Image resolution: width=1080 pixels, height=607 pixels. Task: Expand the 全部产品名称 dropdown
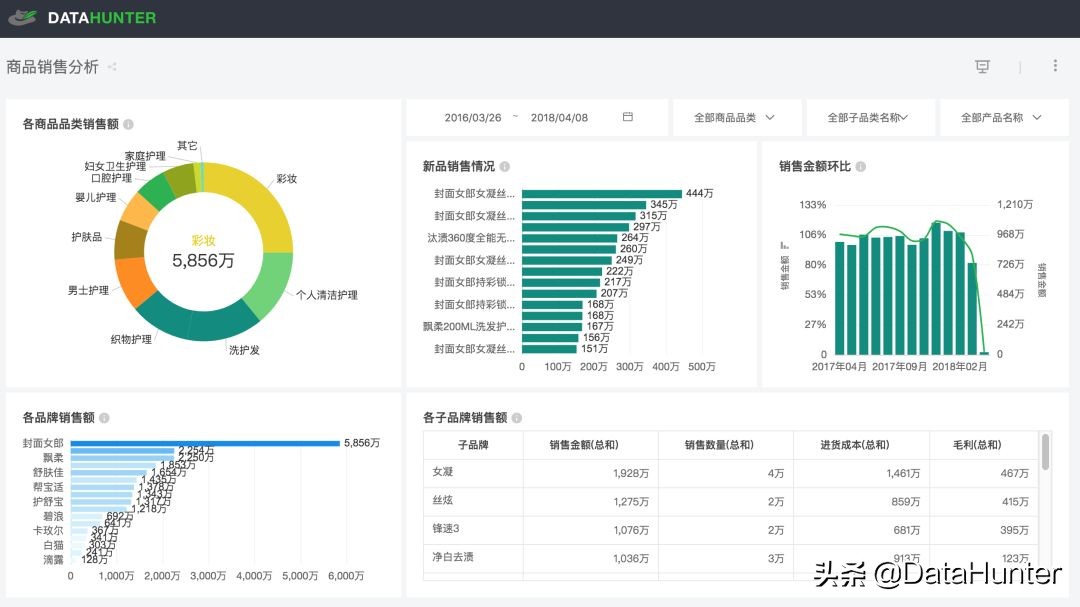[x=1002, y=117]
